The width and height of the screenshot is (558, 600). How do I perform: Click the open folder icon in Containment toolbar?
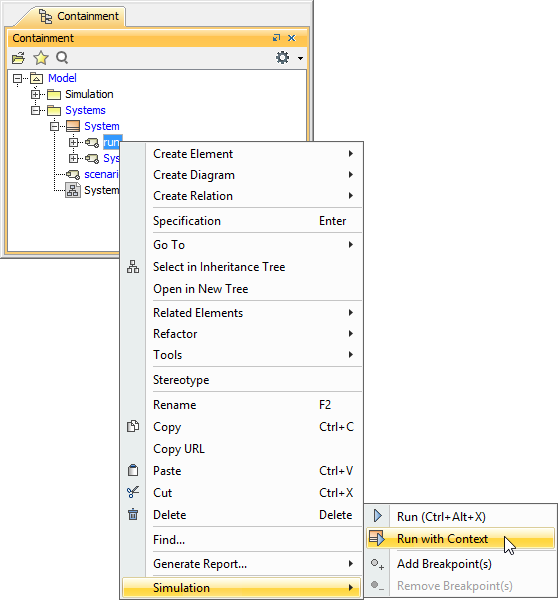point(18,58)
